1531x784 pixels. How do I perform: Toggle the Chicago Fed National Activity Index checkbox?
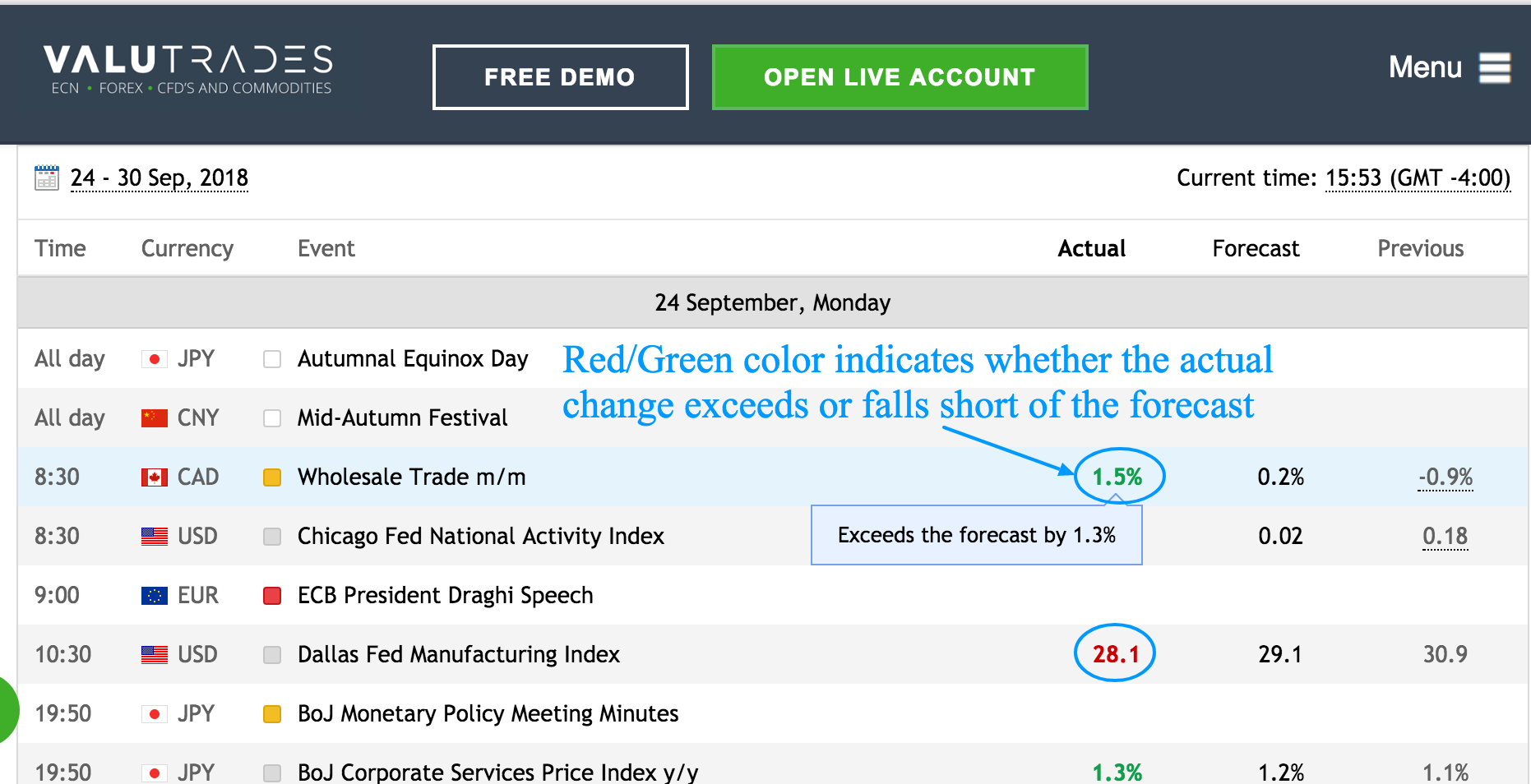272,537
